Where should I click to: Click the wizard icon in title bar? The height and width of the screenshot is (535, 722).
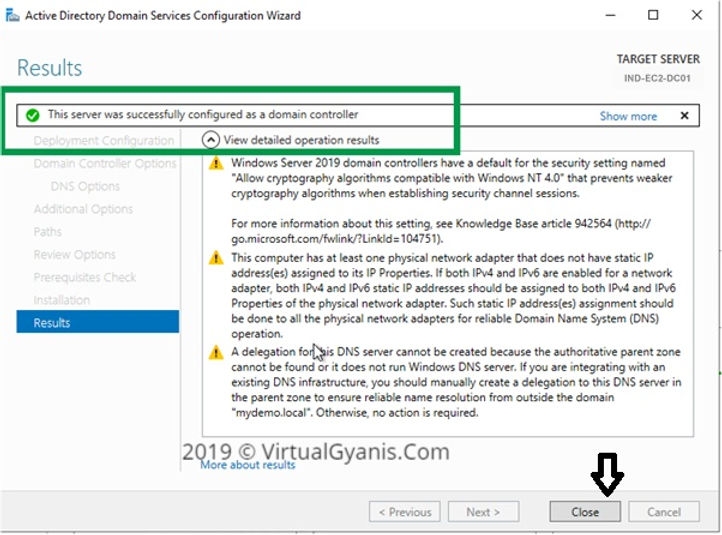pos(11,15)
